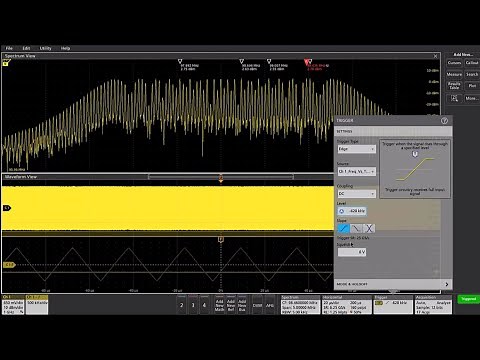Open the trigger Source dropdown
This screenshot has height=360, width=480.
click(x=356, y=171)
